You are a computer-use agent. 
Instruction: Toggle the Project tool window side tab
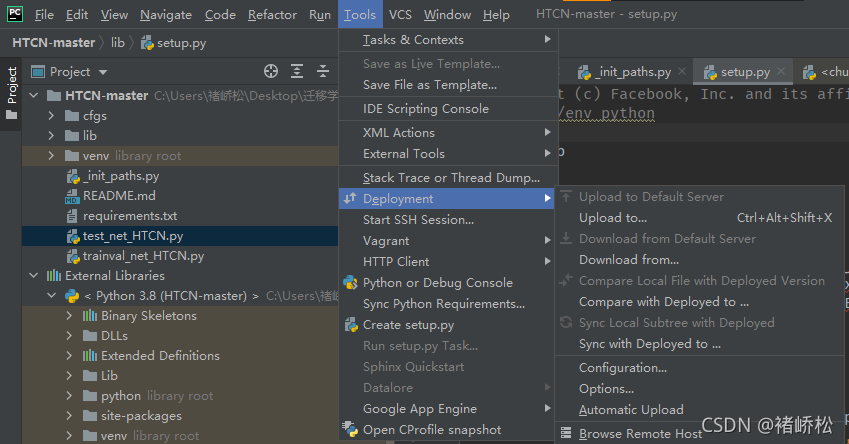coord(11,93)
